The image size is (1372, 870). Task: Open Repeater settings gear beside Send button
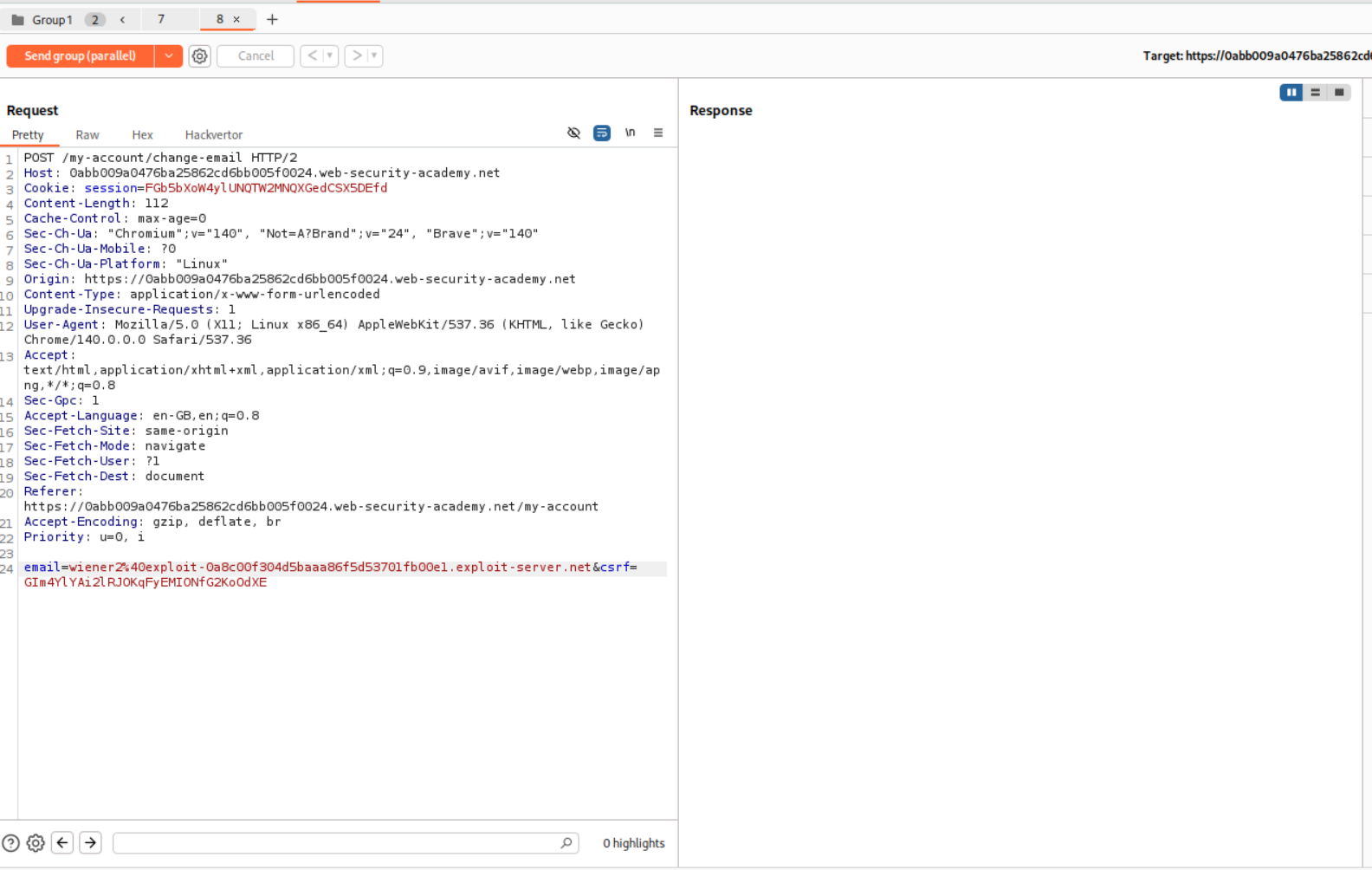pos(200,56)
